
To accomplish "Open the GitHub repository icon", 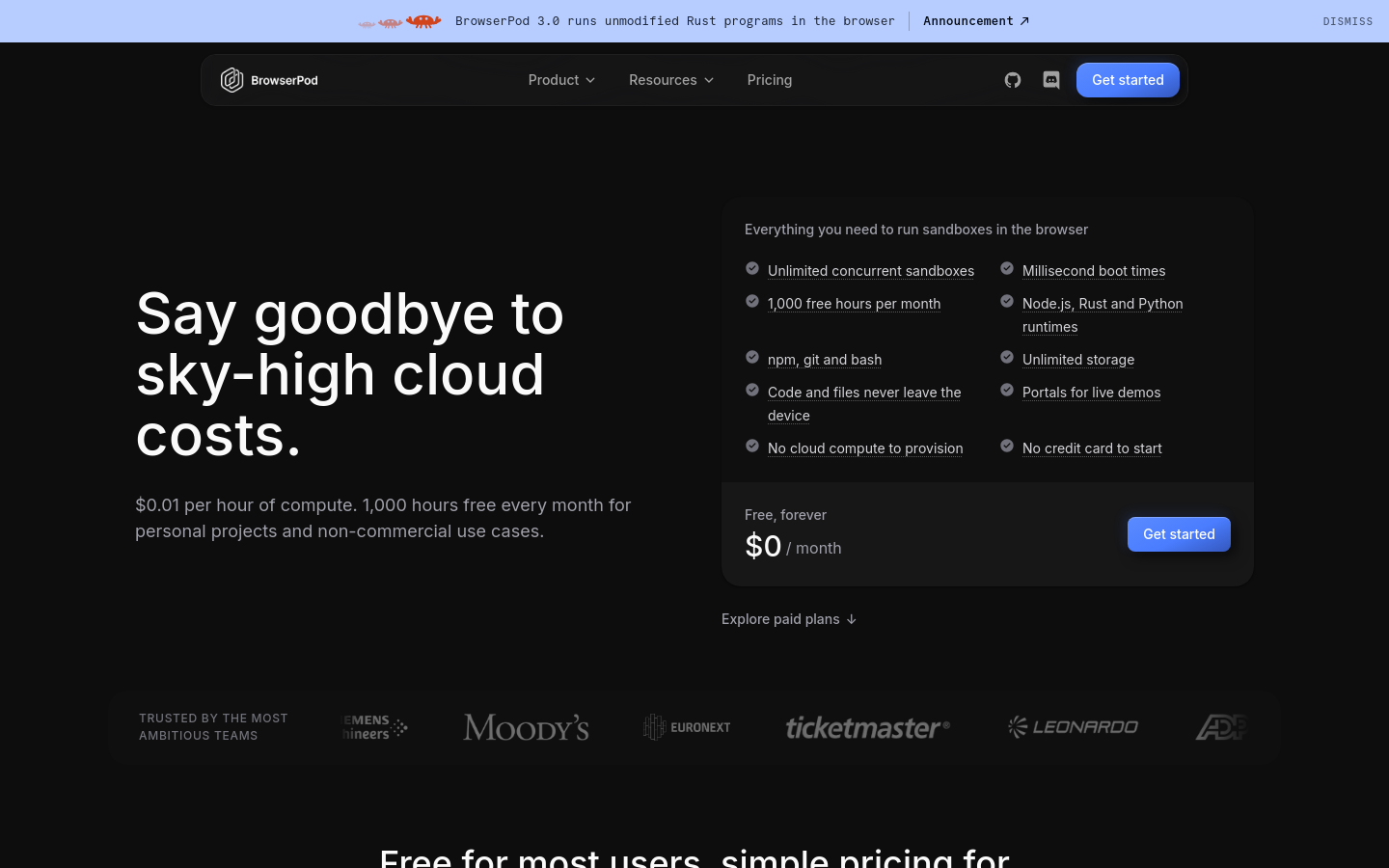I will tap(1013, 80).
